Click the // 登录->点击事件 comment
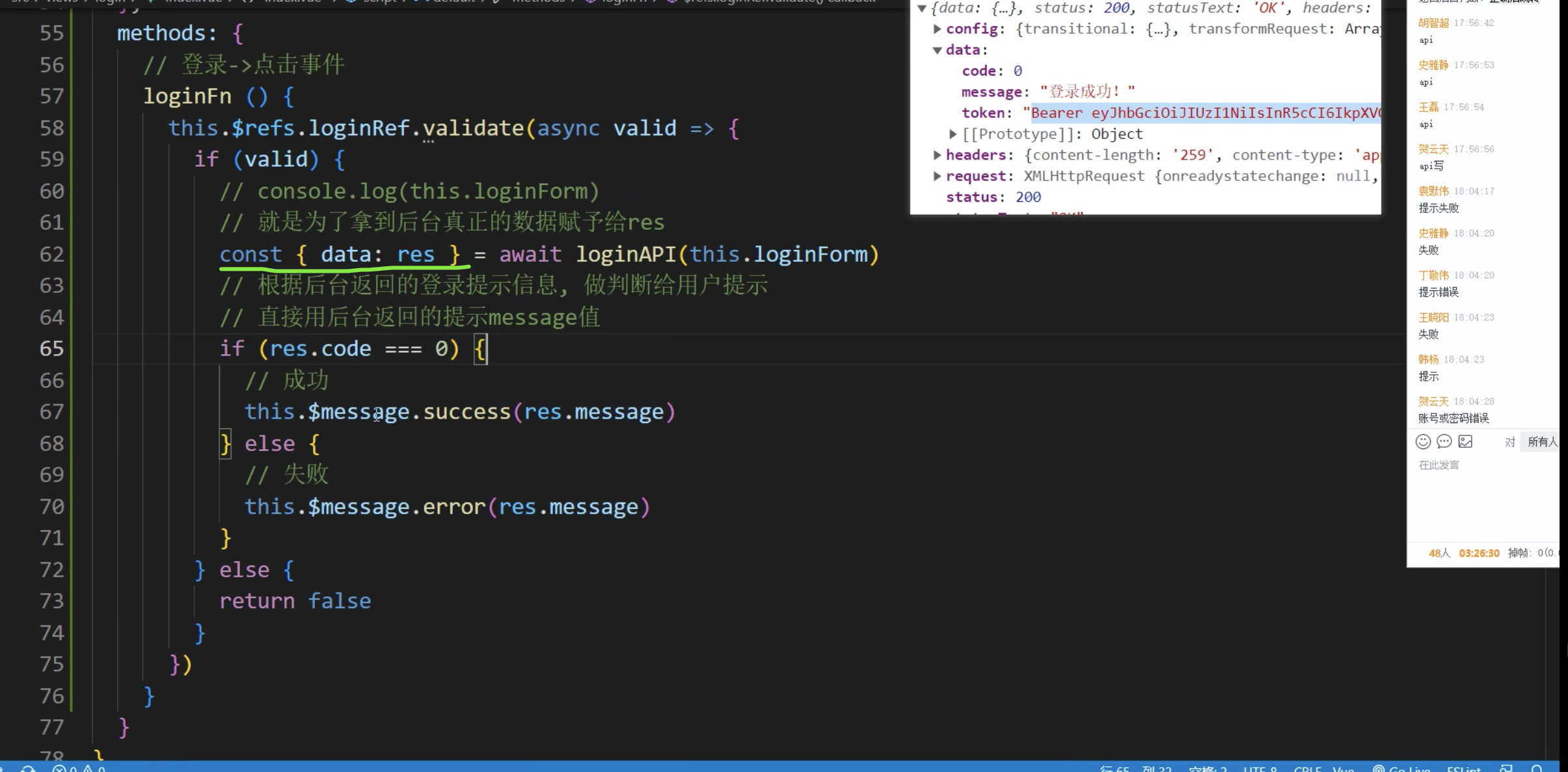 click(x=244, y=65)
